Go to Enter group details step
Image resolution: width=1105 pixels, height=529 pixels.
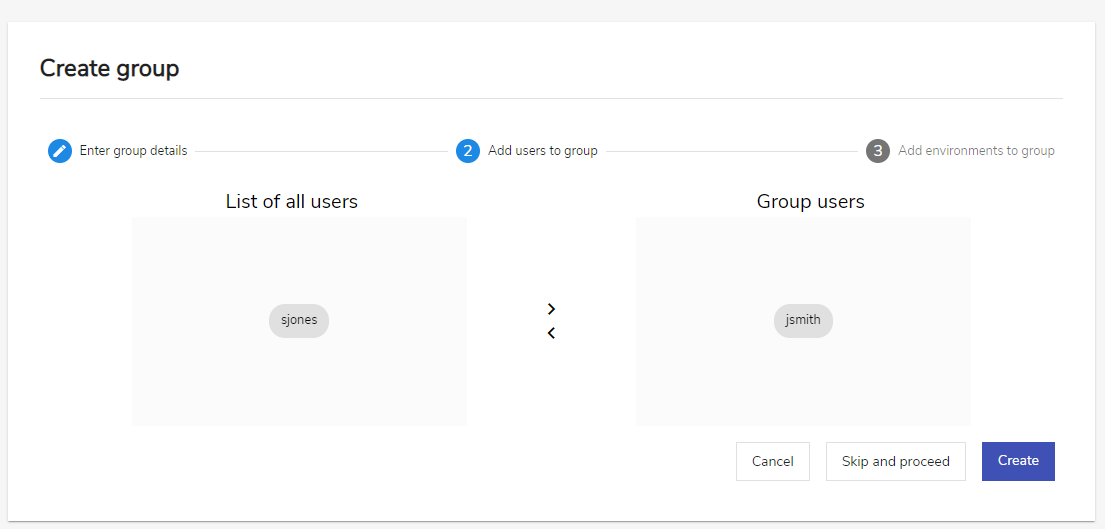point(133,151)
